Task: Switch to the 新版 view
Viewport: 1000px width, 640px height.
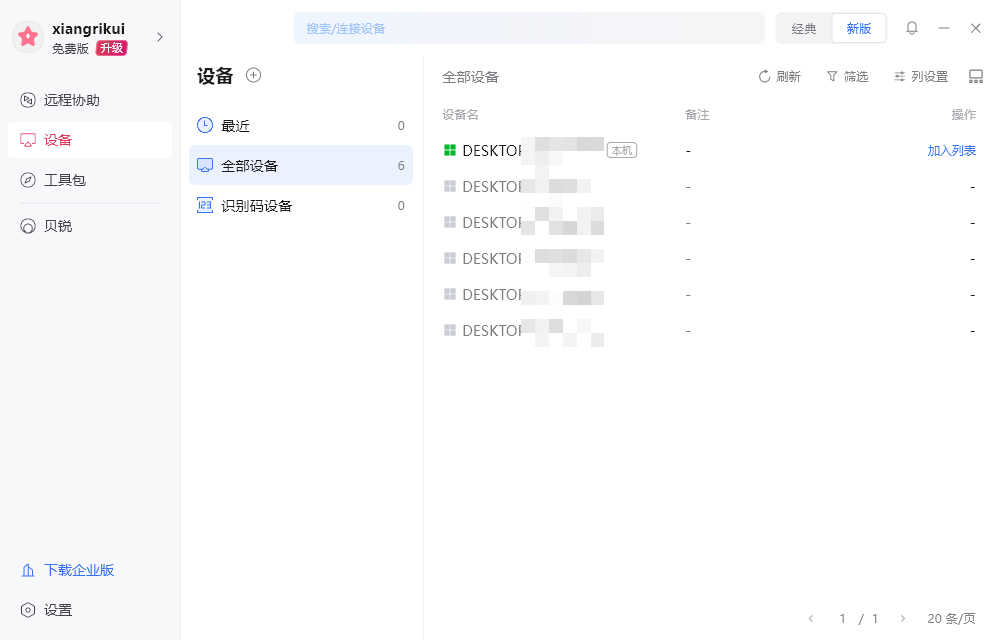Action: (x=858, y=29)
